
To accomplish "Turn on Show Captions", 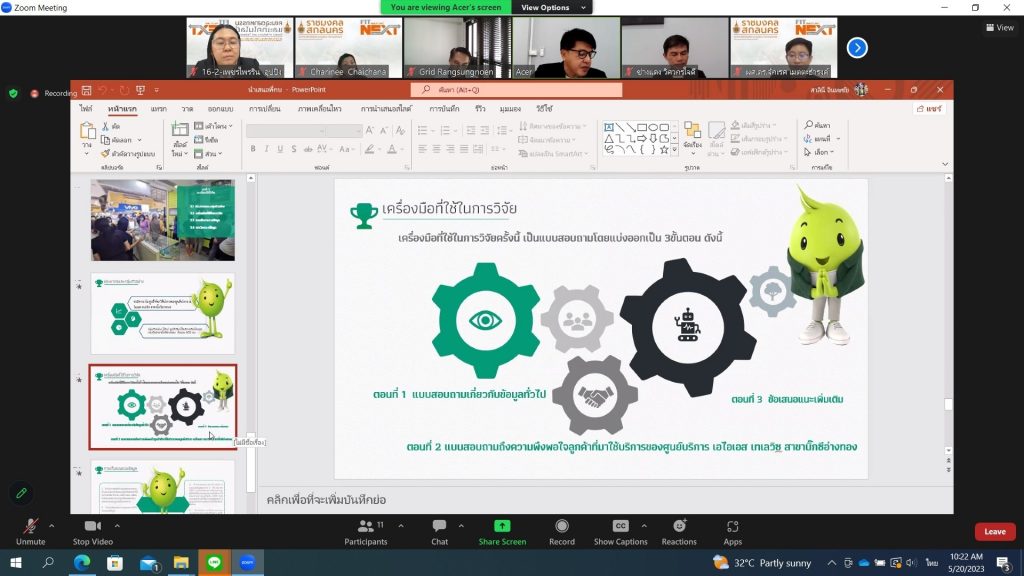I will click(x=620, y=529).
